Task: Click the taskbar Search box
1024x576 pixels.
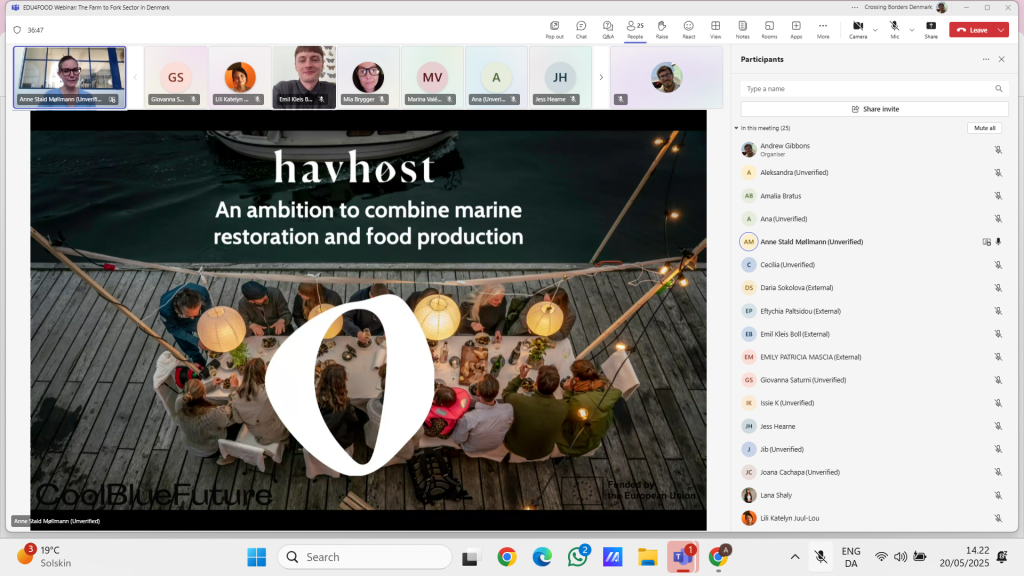Action: [x=364, y=557]
